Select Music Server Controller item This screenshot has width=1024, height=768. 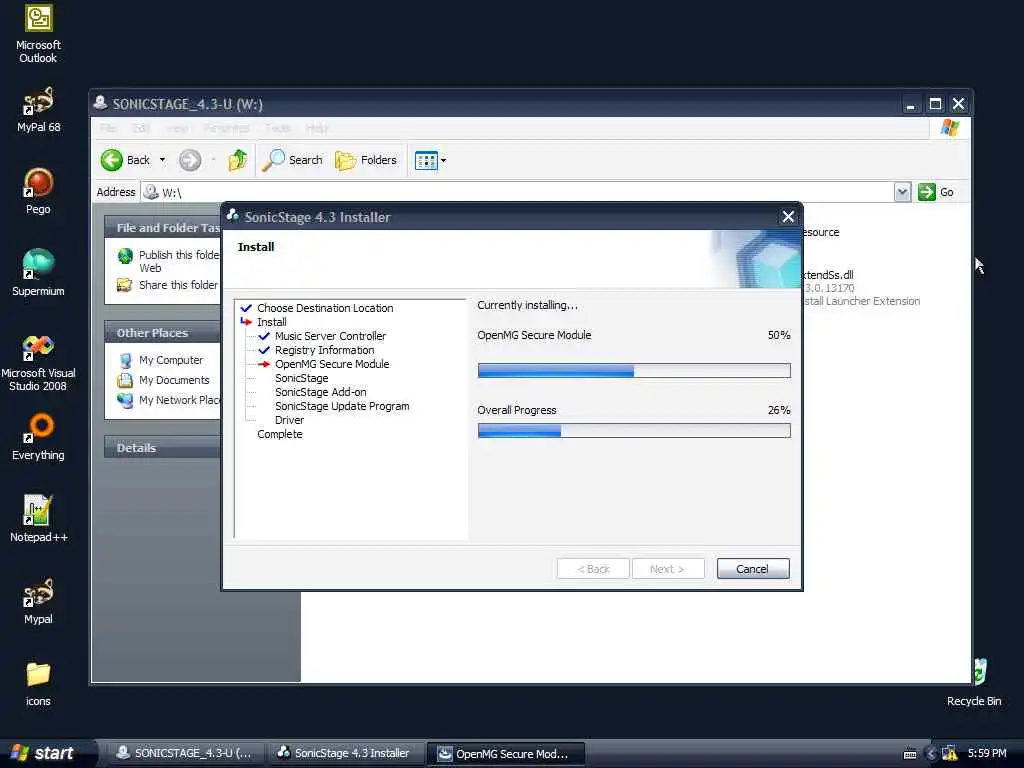click(x=330, y=336)
